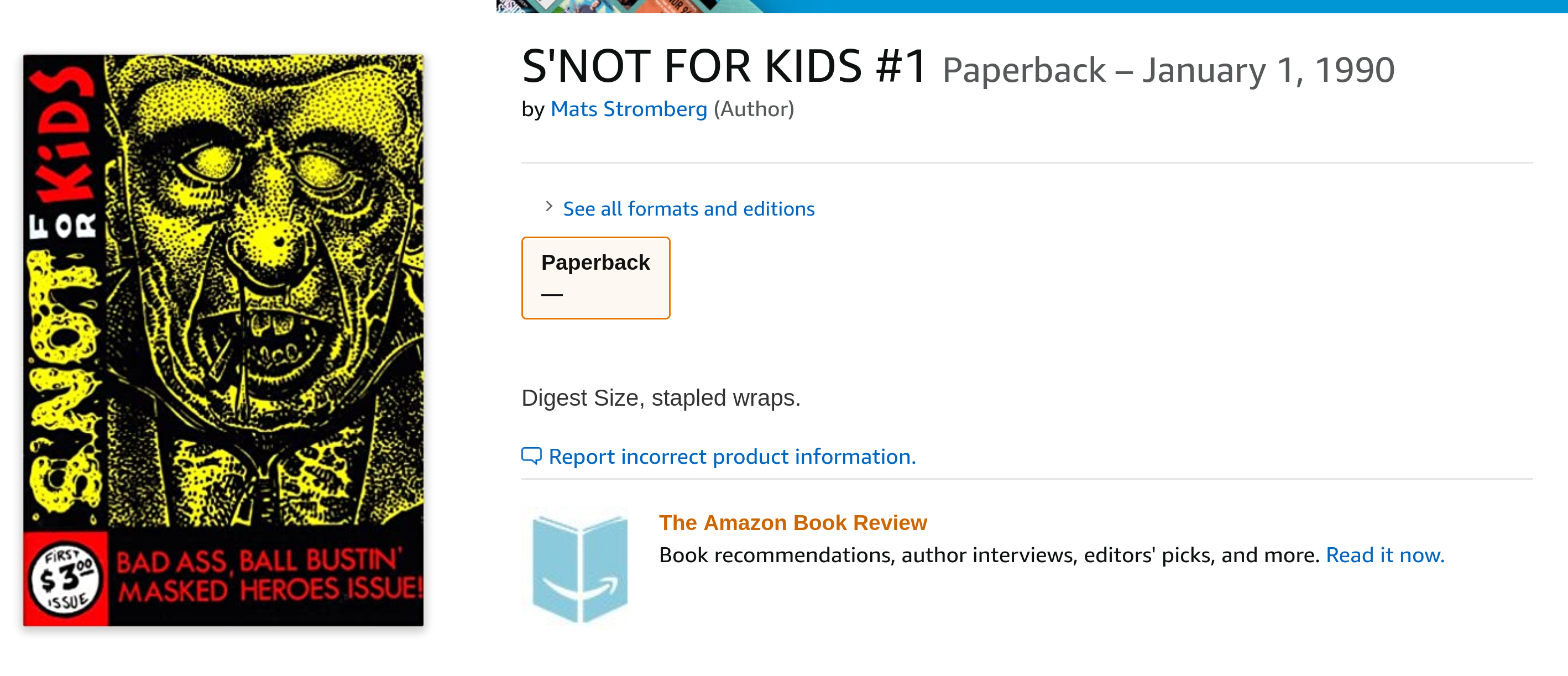
Task: Open See all formats and editions
Action: pos(688,209)
